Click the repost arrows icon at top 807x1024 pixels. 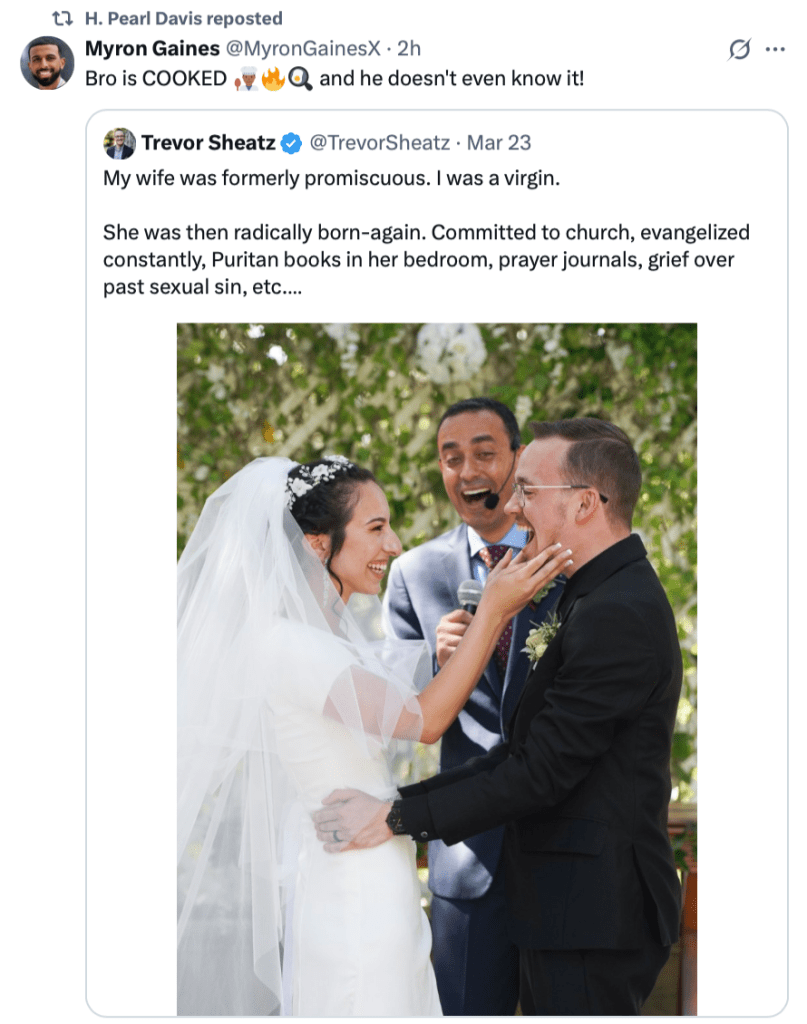62,19
